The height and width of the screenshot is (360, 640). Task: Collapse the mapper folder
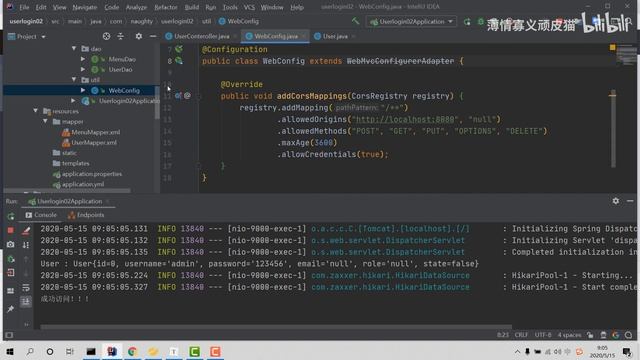[x=45, y=121]
